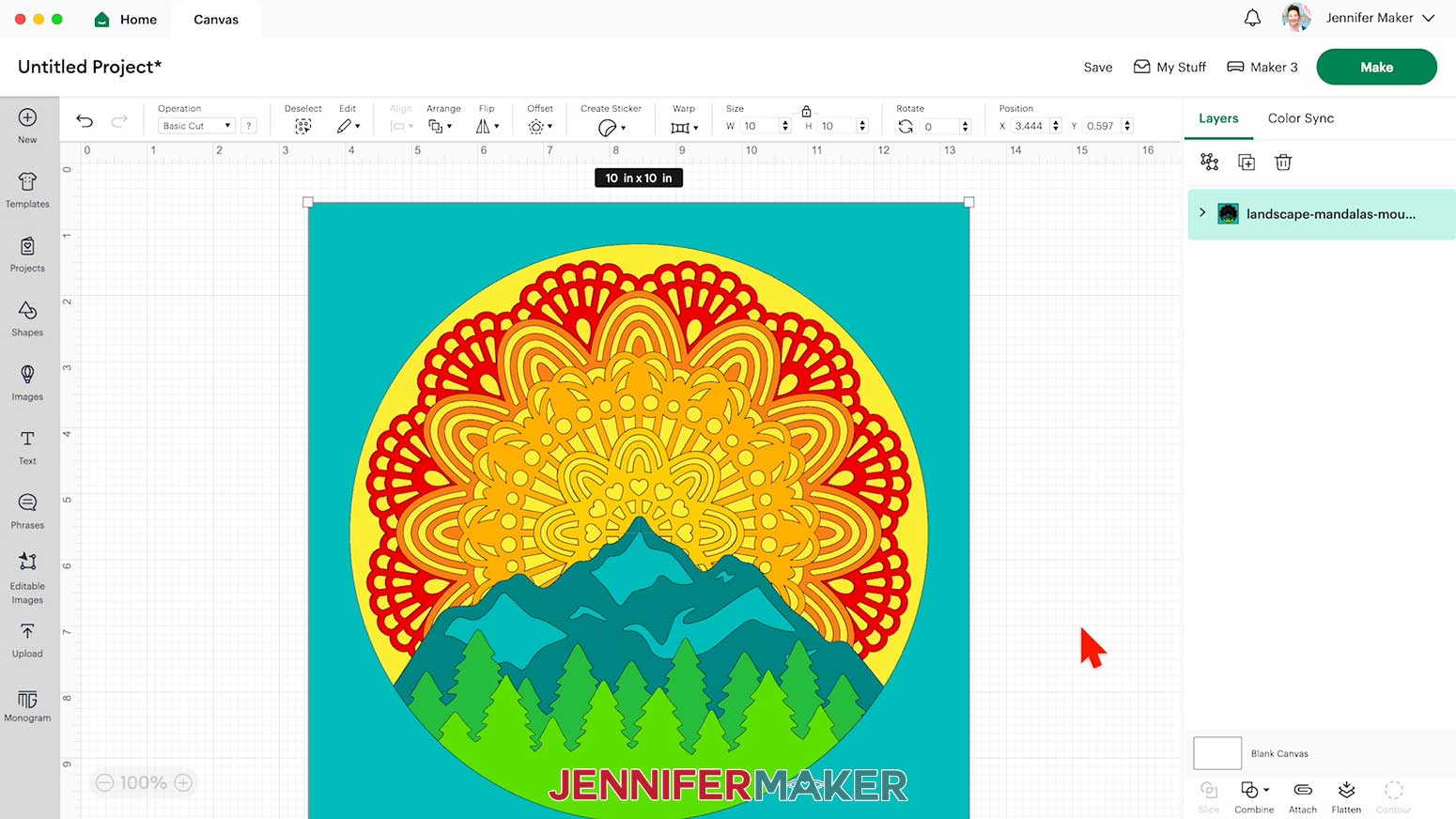Open the Combine dropdown
The width and height of the screenshot is (1456, 819).
[x=1254, y=796]
